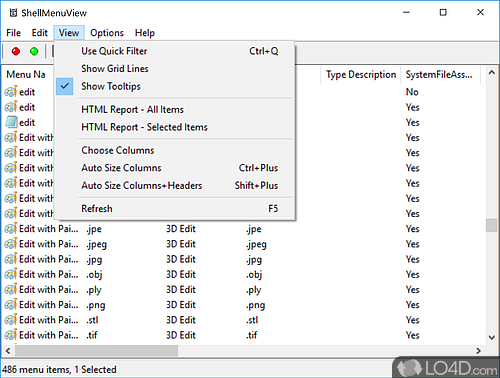Image resolution: width=500 pixels, height=378 pixels.
Task: Click the horizontal scrollbar thumb
Action: [96, 351]
